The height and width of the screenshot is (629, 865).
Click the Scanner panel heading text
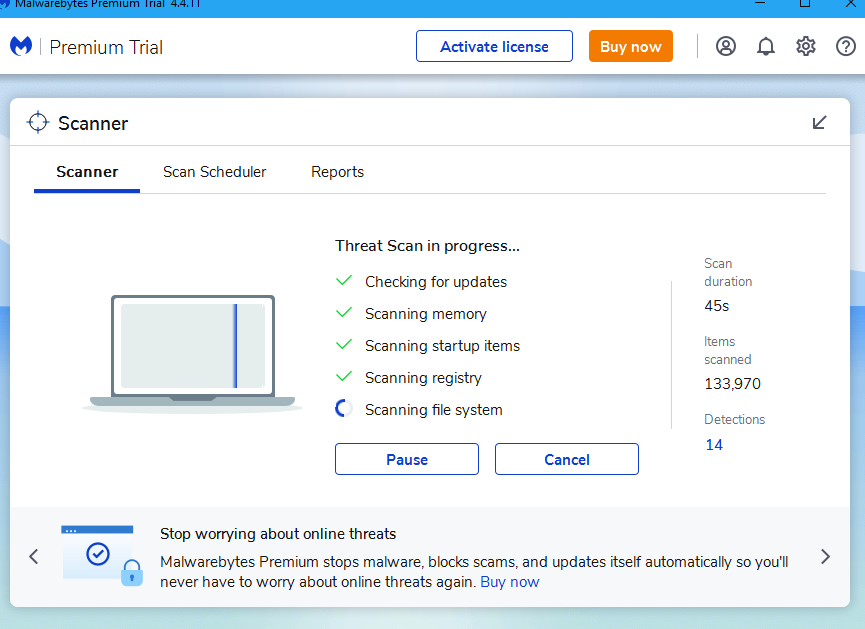tap(93, 123)
